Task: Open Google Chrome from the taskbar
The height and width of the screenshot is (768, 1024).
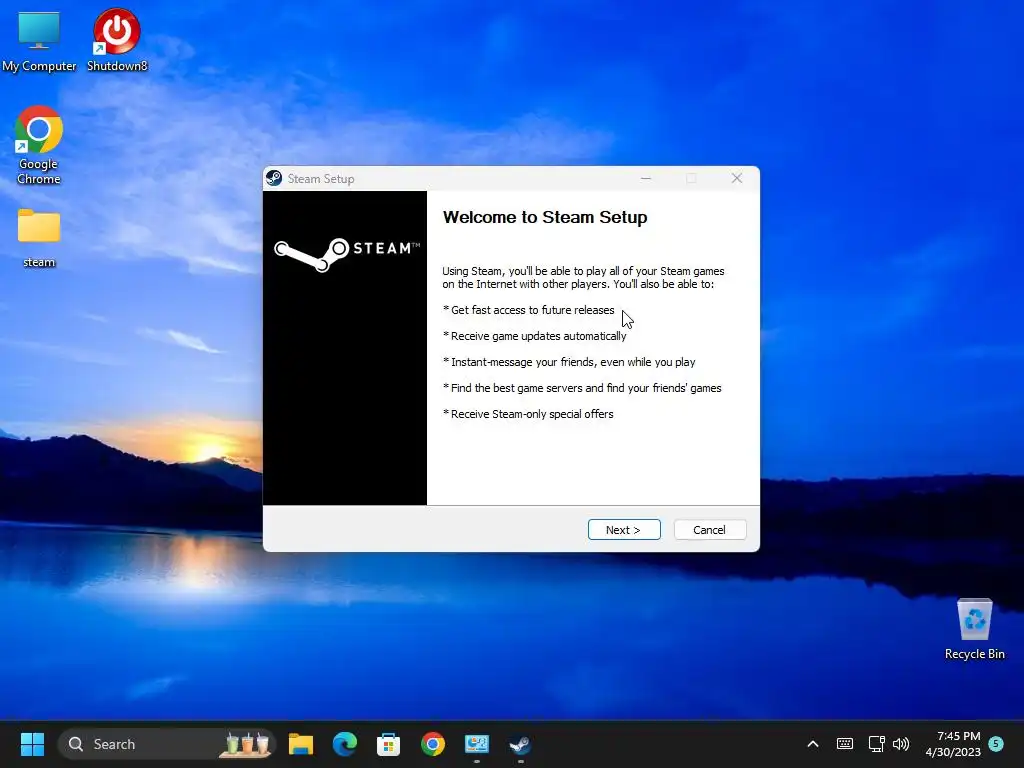Action: coord(432,744)
